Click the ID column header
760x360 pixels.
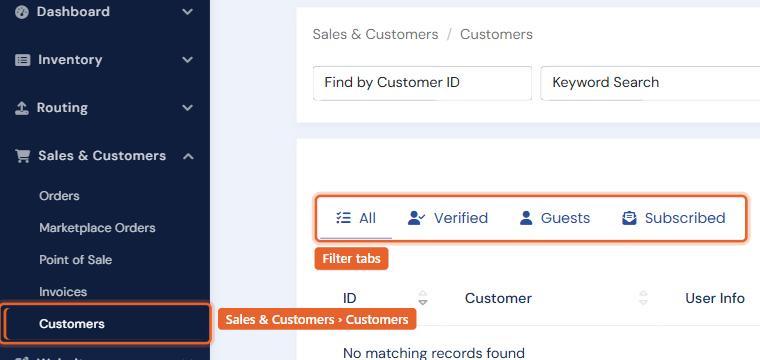[x=349, y=298]
